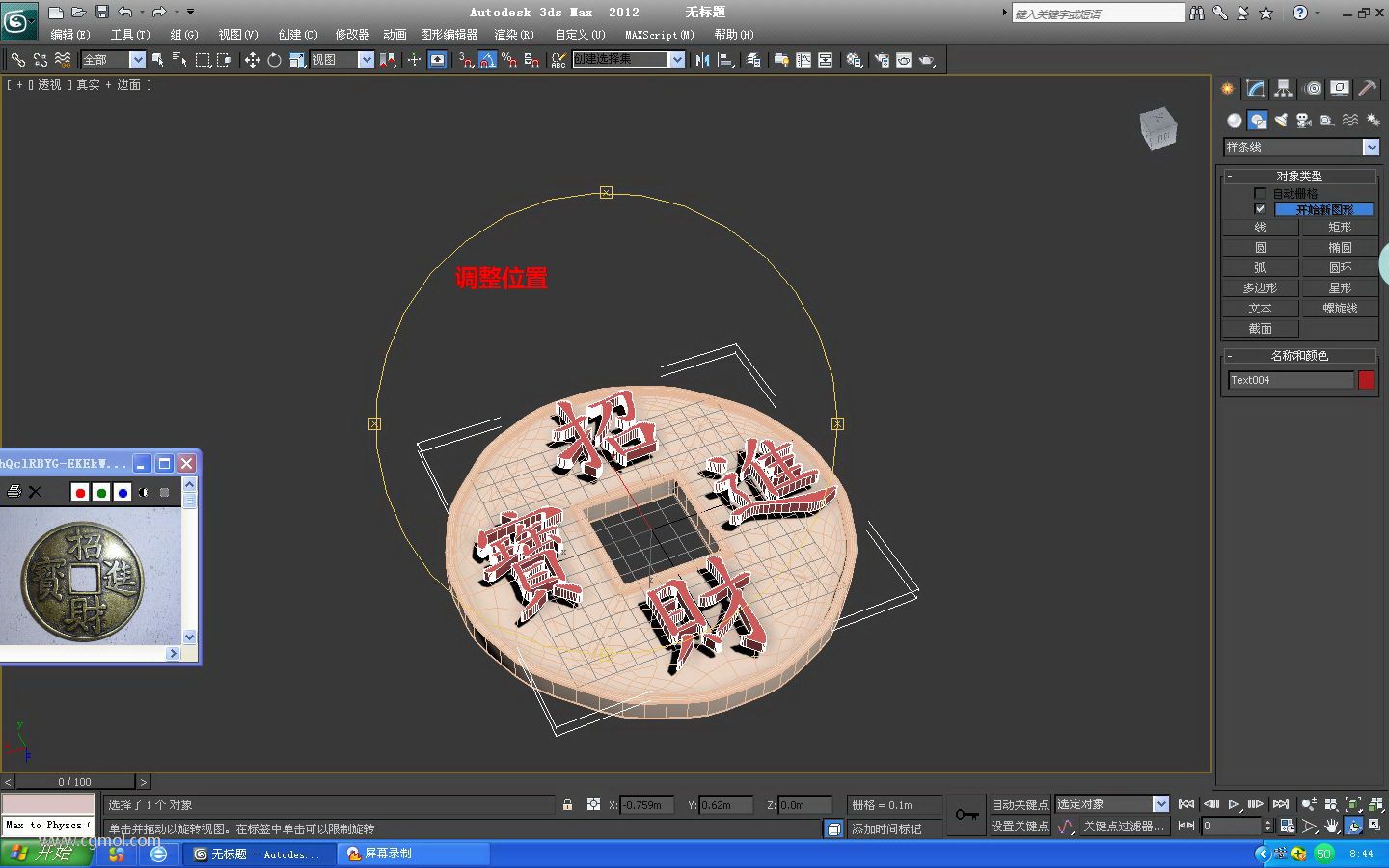Toggle the selection lock padlock icon
This screenshot has height=868, width=1389.
coord(567,804)
